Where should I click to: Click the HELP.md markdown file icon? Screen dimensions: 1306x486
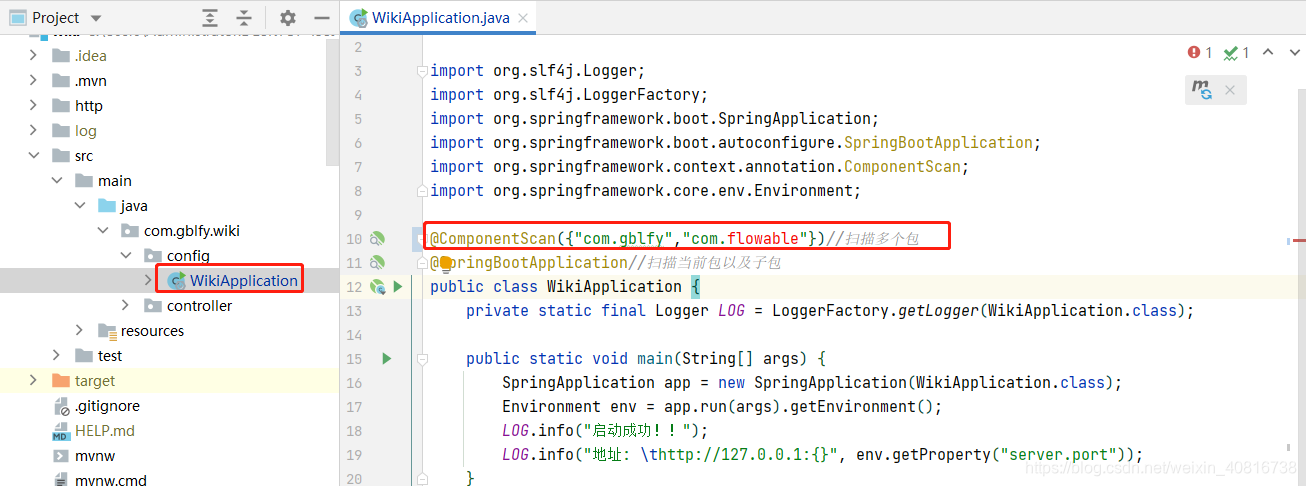pyautogui.click(x=60, y=431)
